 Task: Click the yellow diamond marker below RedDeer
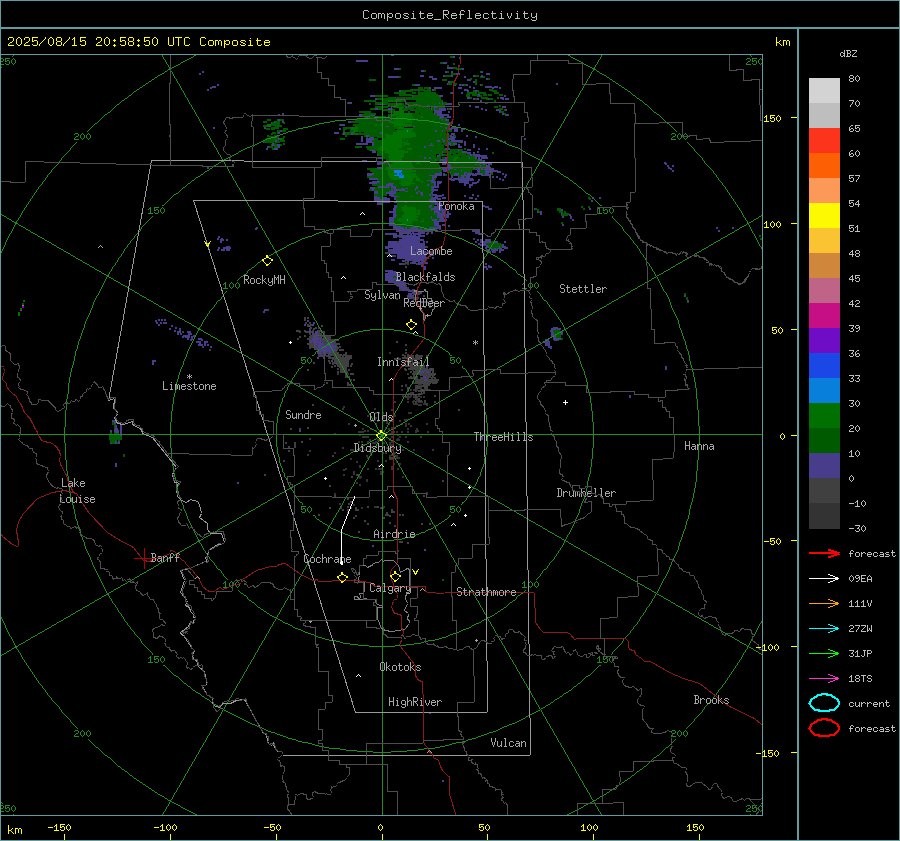pyautogui.click(x=411, y=325)
